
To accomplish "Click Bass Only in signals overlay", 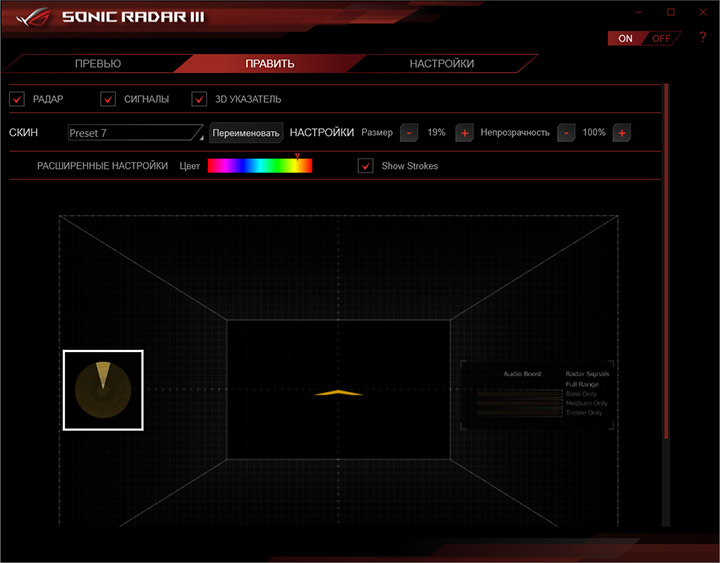I will tap(581, 394).
